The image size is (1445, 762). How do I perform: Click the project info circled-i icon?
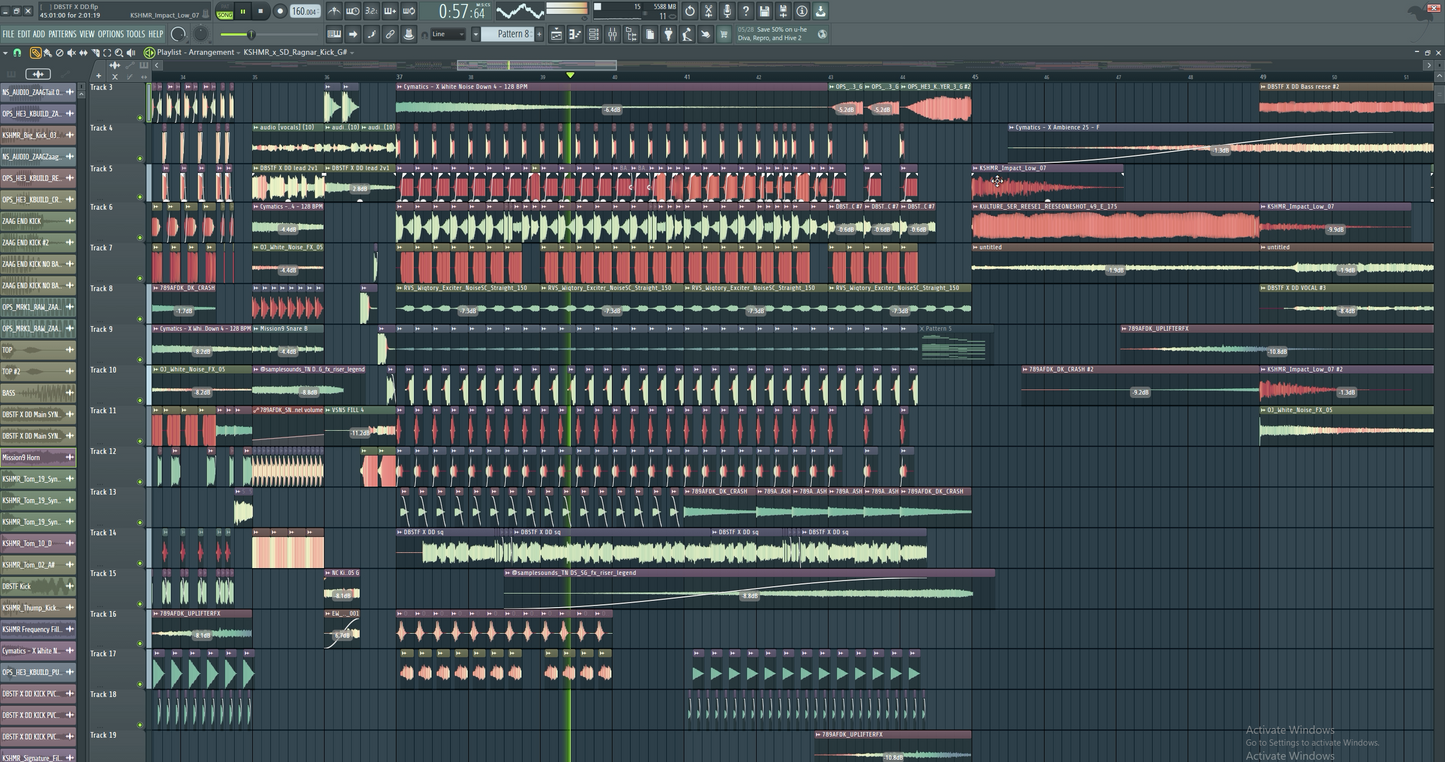(x=802, y=11)
